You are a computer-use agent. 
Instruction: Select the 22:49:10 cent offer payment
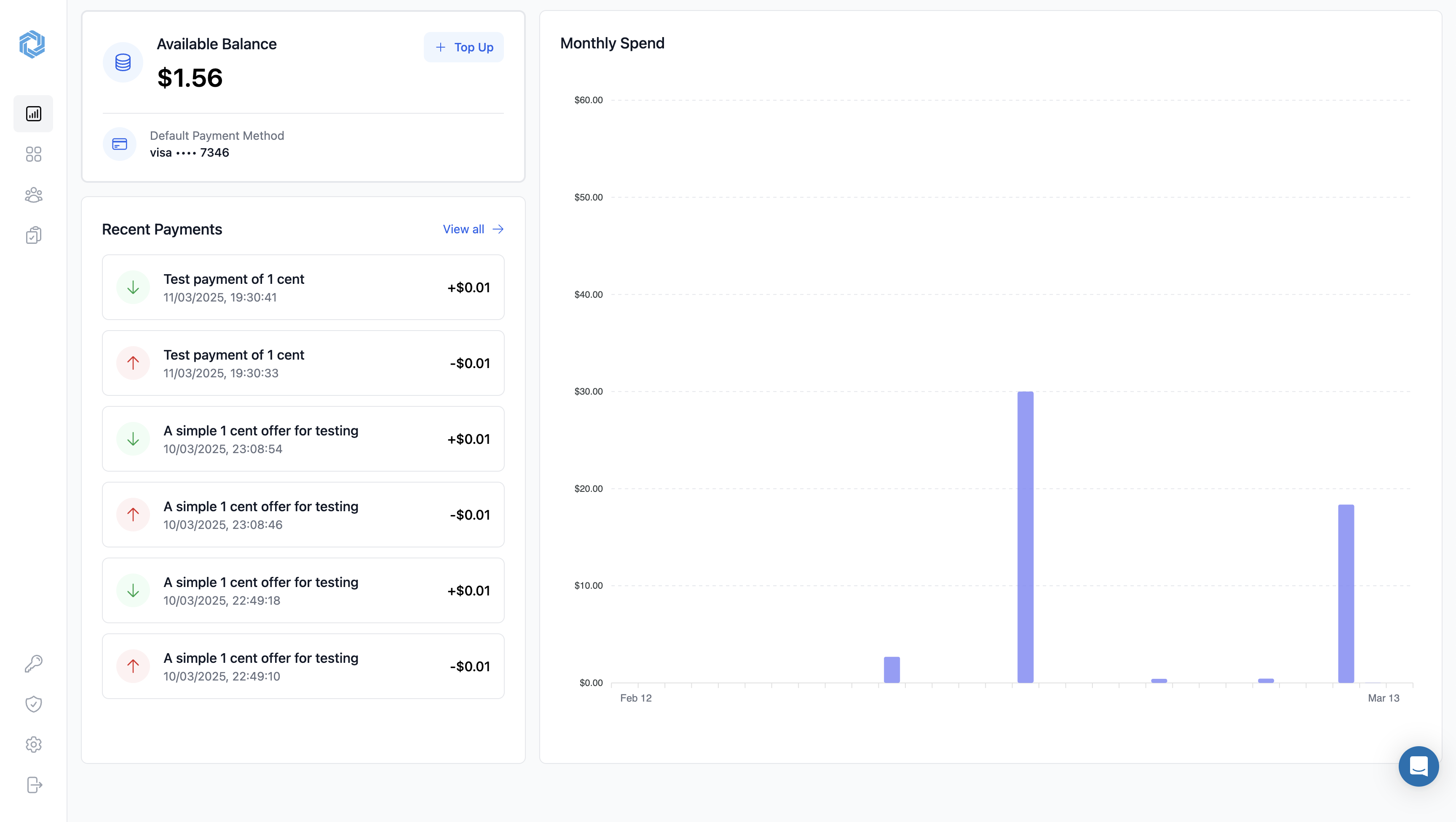pos(303,667)
